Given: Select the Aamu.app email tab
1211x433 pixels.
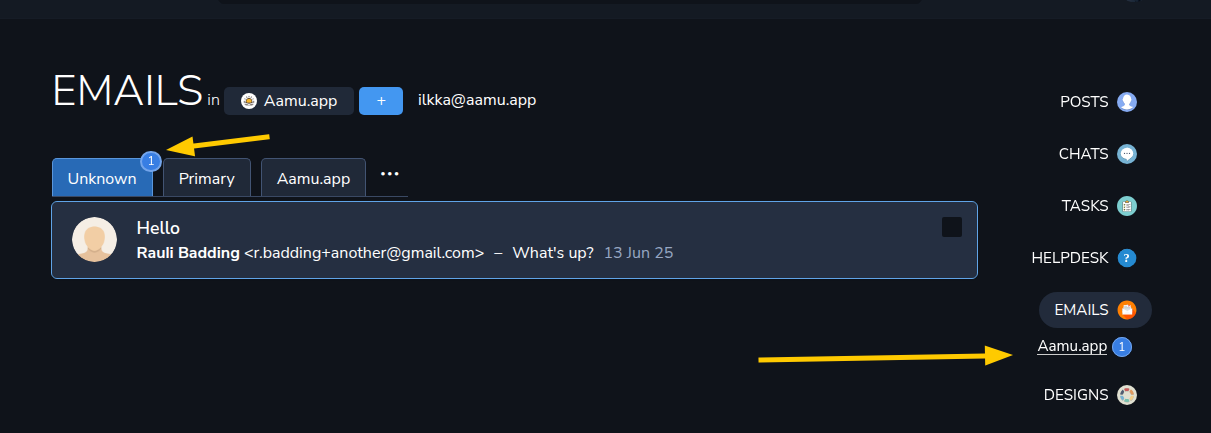Looking at the screenshot, I should (313, 178).
